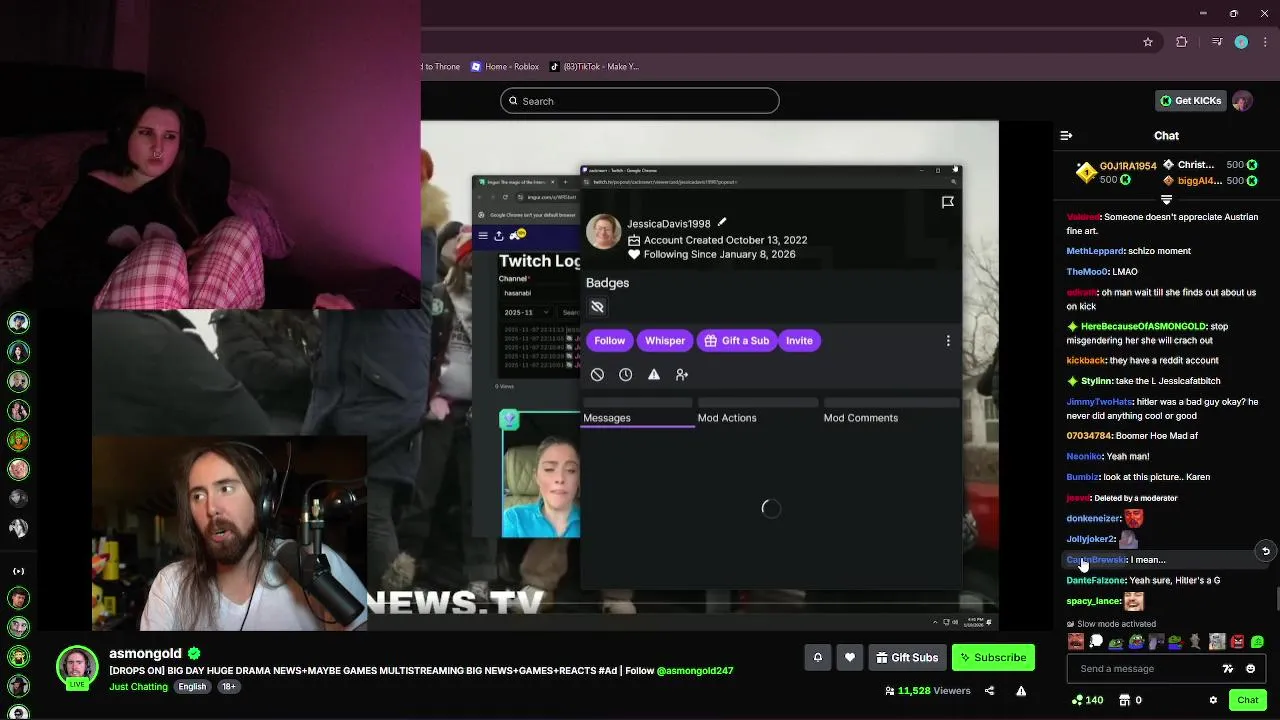Open quick emotes icon in chat input
The image size is (1280, 720).
pos(1228,669)
